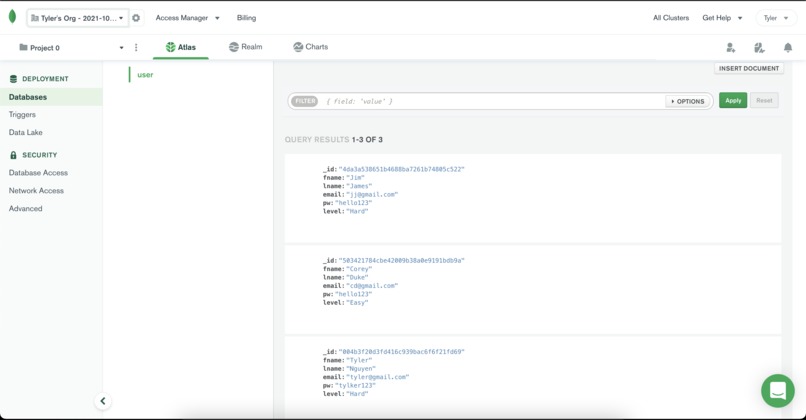The height and width of the screenshot is (420, 806).
Task: Open Advanced security settings
Action: pos(25,209)
